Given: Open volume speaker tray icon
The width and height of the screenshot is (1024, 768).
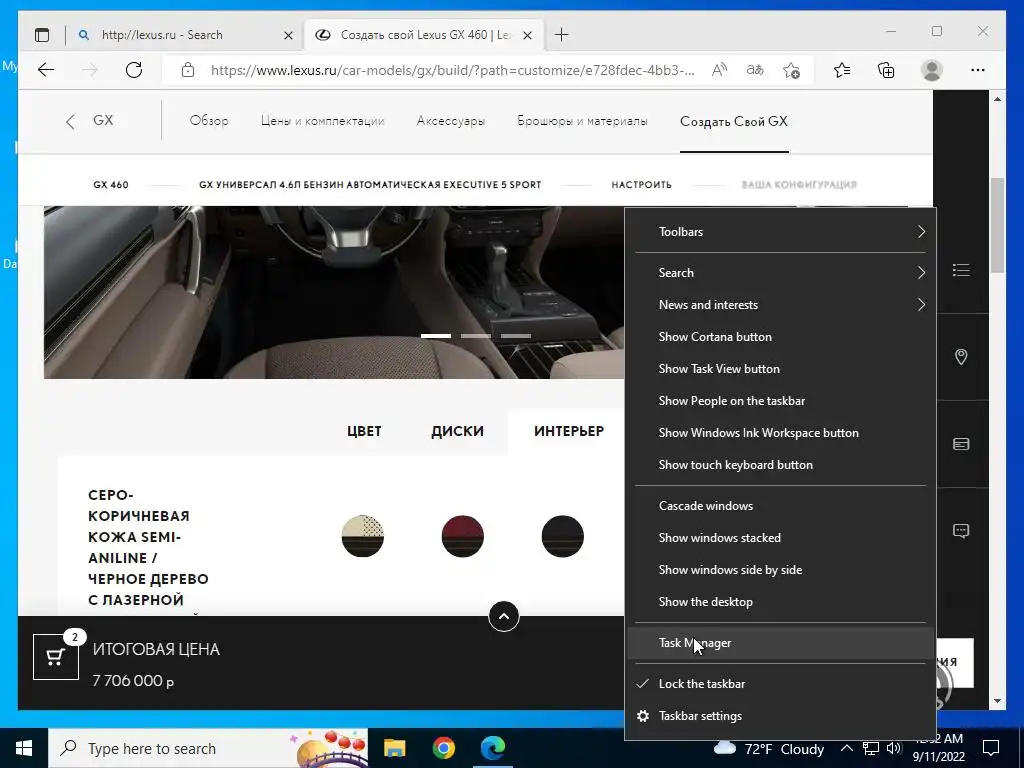Looking at the screenshot, I should coord(894,748).
